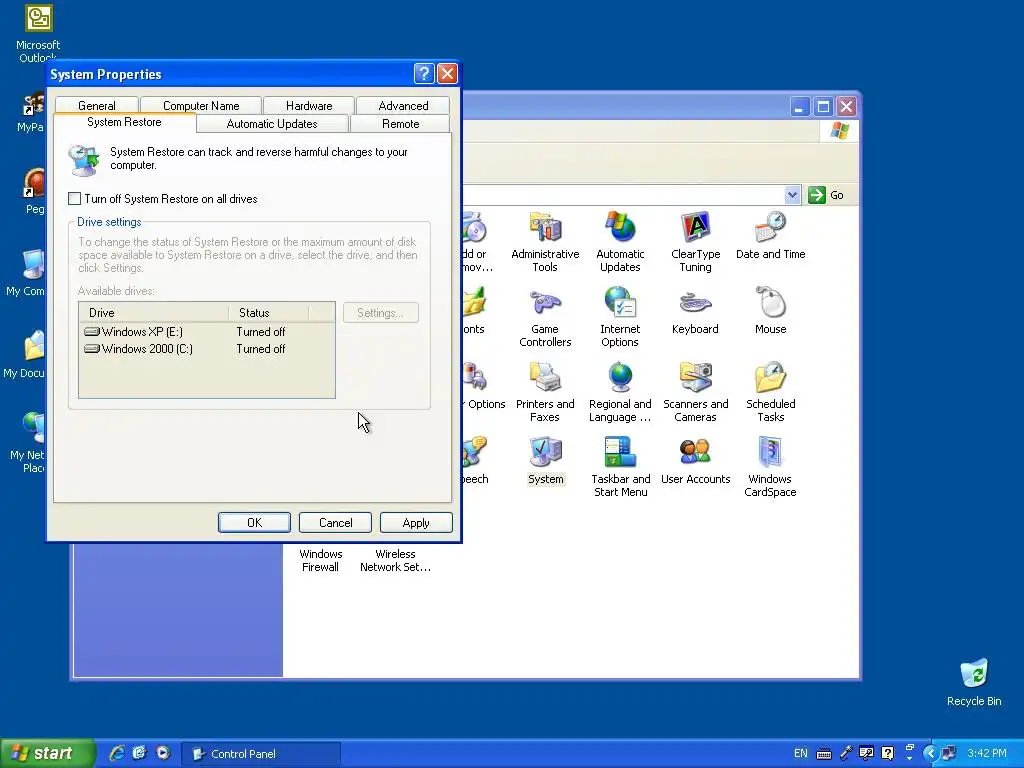Click the 3:42 PM taskbar clock
The width and height of the screenshot is (1024, 768).
pos(987,753)
